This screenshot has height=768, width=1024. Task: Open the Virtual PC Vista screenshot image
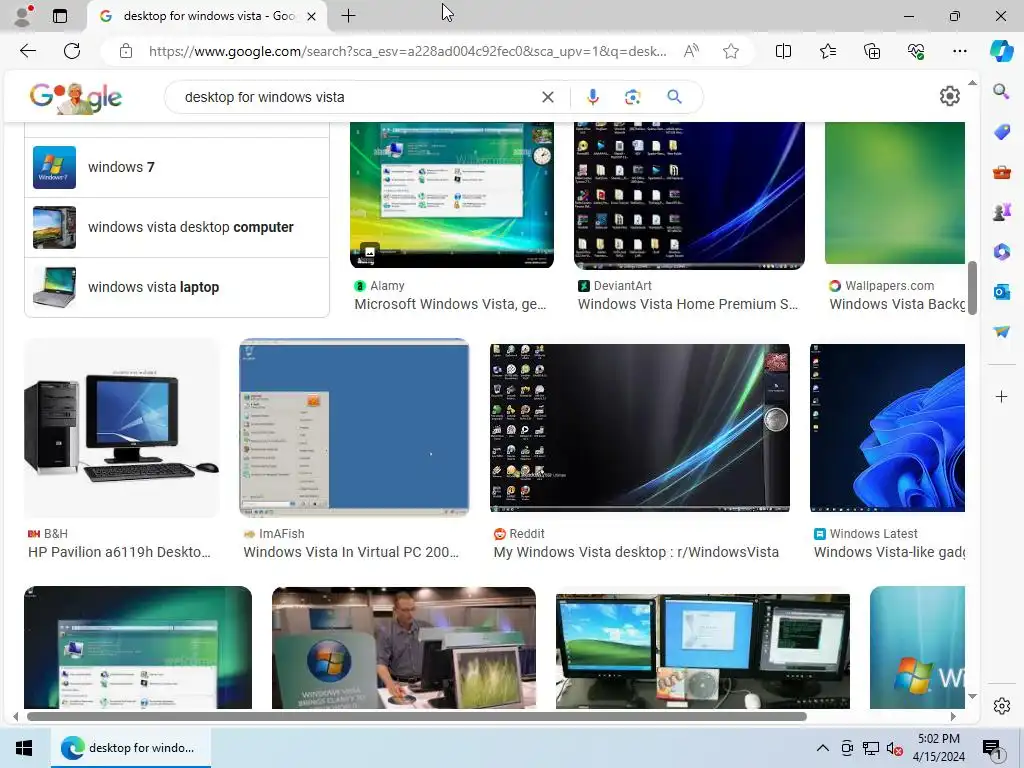[x=354, y=428]
